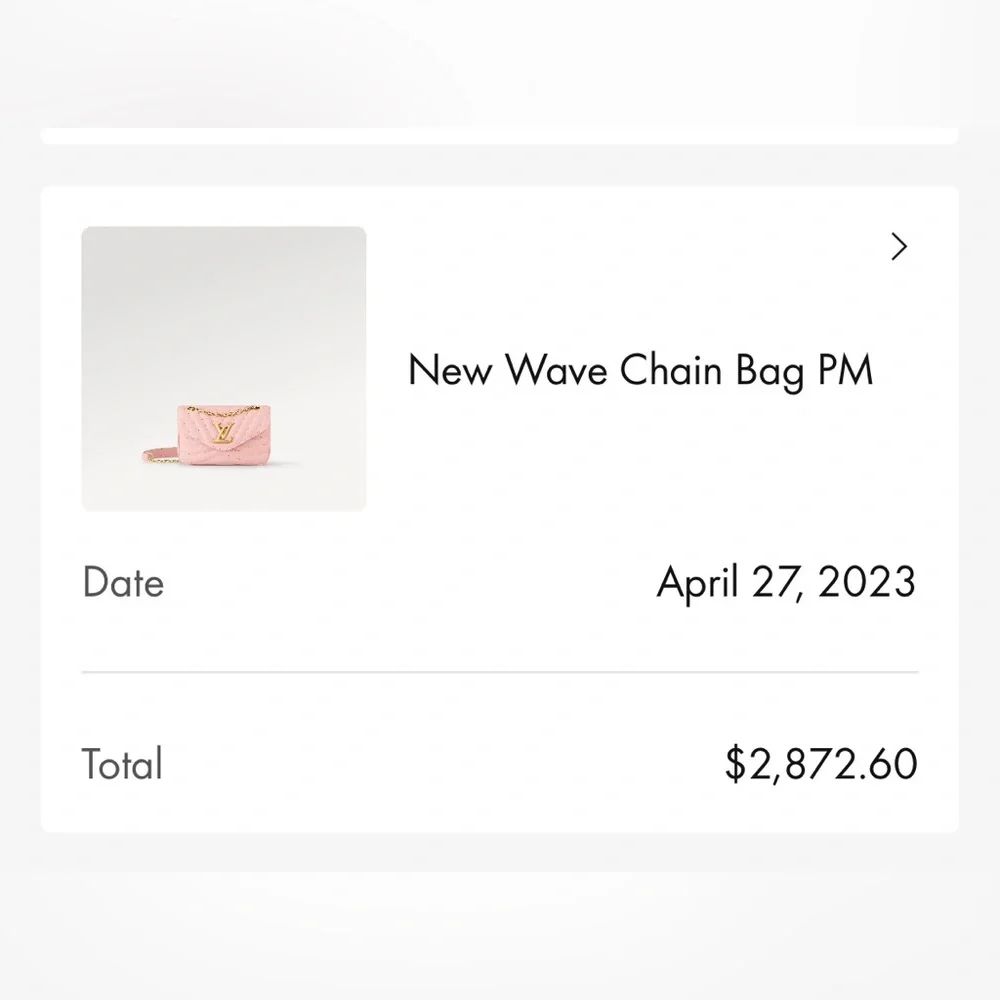Collapse the partially visible card at the top
Screen dimensions: 1000x1000
pyautogui.click(x=500, y=135)
